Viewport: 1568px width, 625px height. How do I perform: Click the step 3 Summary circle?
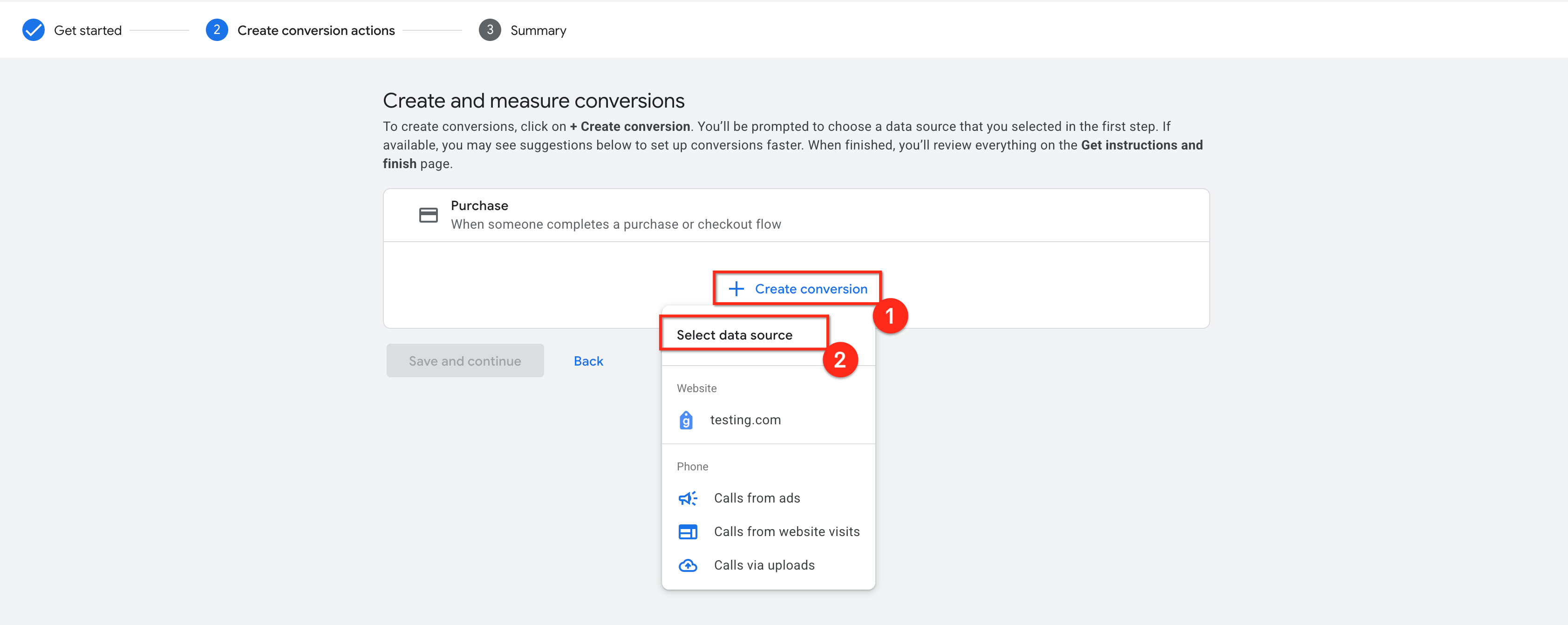(490, 30)
